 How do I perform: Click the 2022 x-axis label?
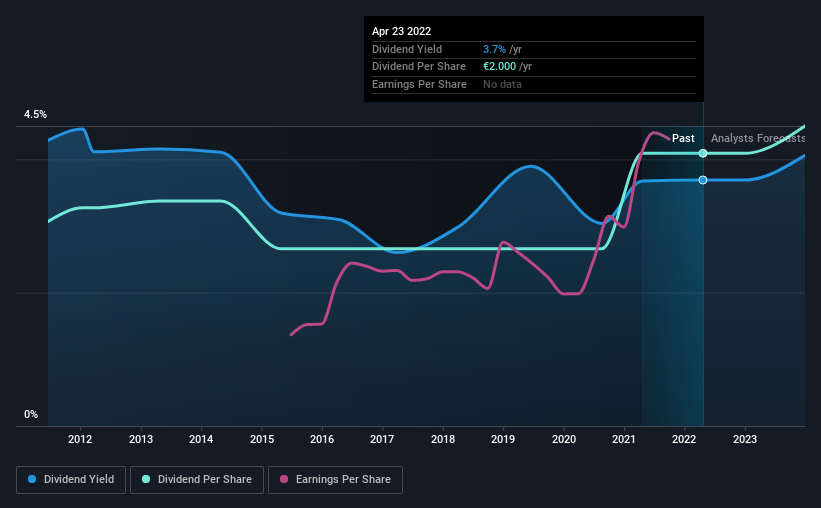(x=684, y=439)
